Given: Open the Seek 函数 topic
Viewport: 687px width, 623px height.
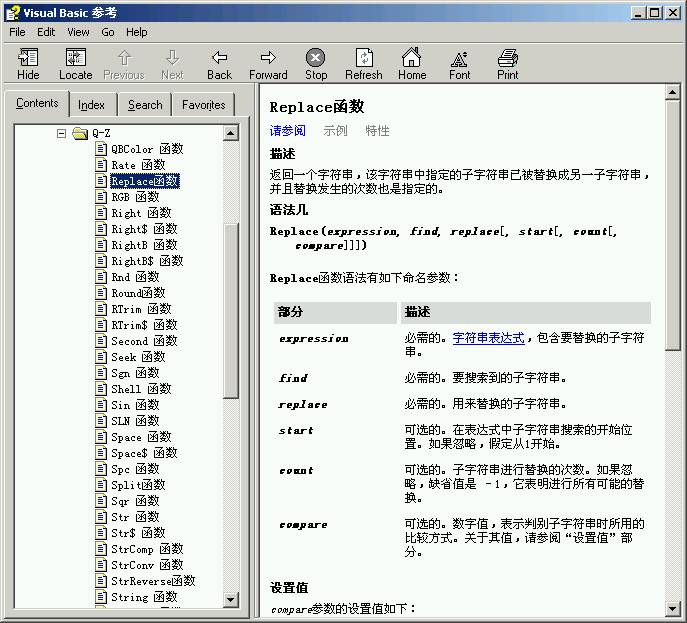Looking at the screenshot, I should 138,357.
